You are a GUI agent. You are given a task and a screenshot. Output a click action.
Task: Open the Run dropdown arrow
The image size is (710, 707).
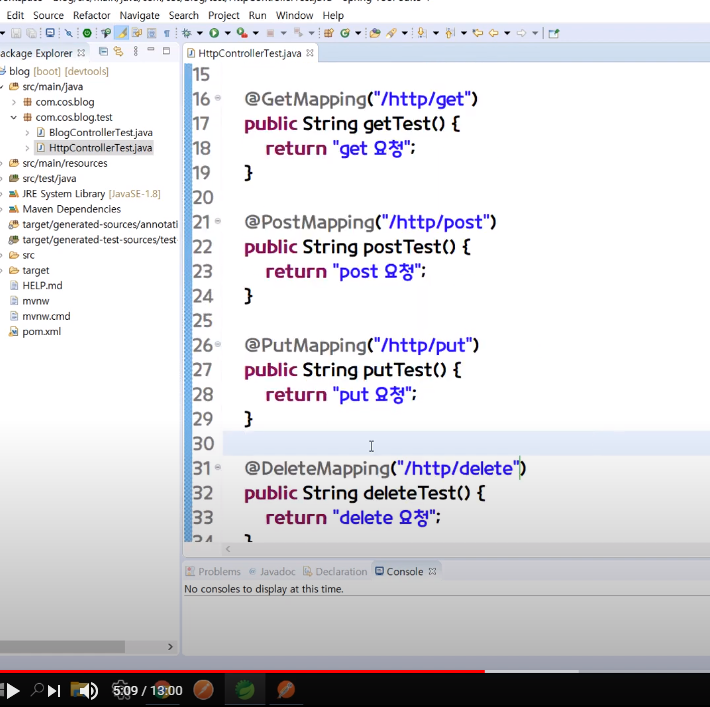pos(227,33)
